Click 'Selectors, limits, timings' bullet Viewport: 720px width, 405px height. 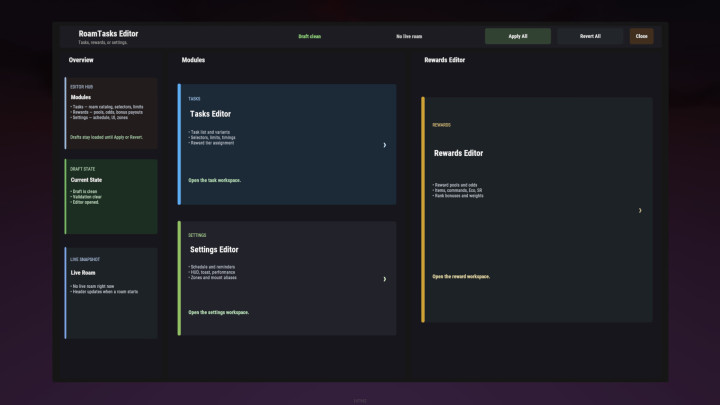[212, 138]
